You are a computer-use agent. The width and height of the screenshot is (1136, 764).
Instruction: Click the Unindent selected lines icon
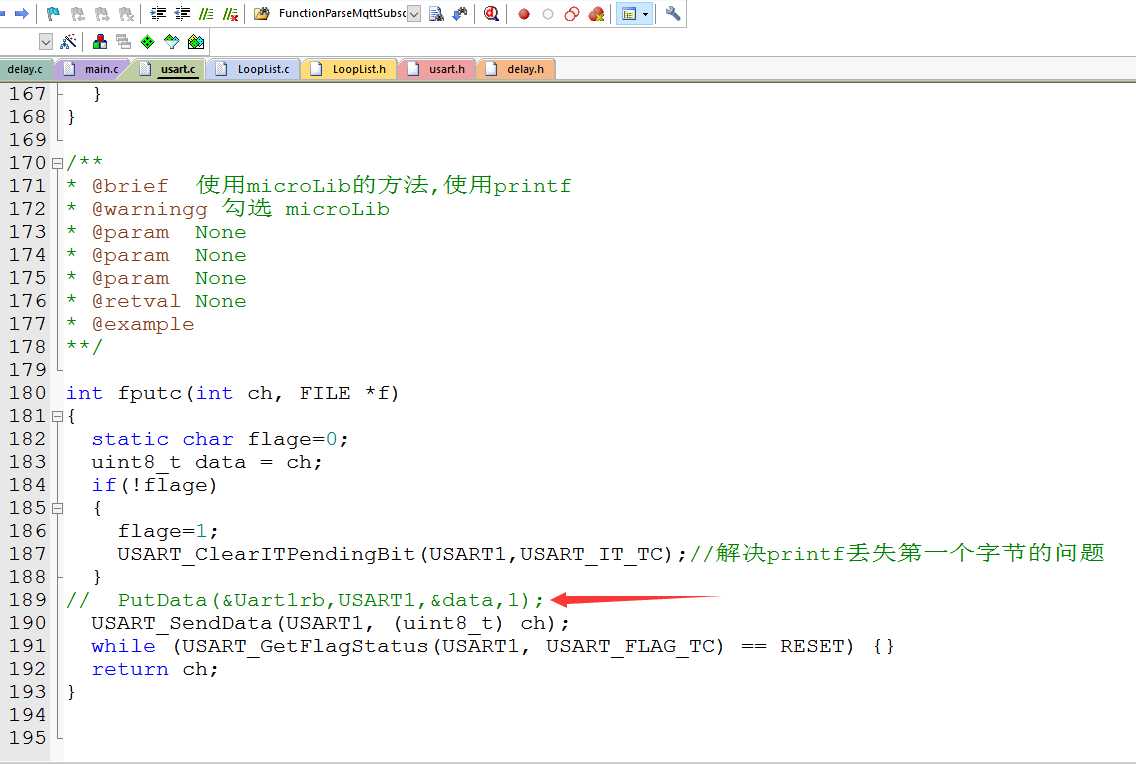pyautogui.click(x=183, y=13)
